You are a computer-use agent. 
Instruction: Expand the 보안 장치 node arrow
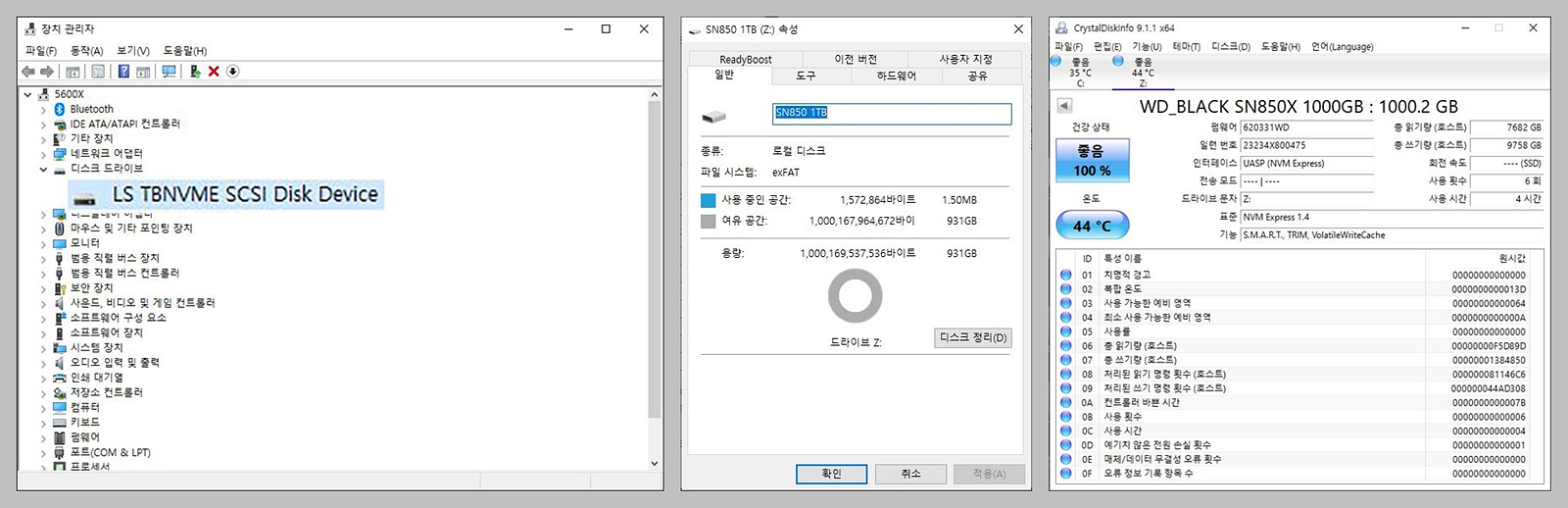[43, 288]
